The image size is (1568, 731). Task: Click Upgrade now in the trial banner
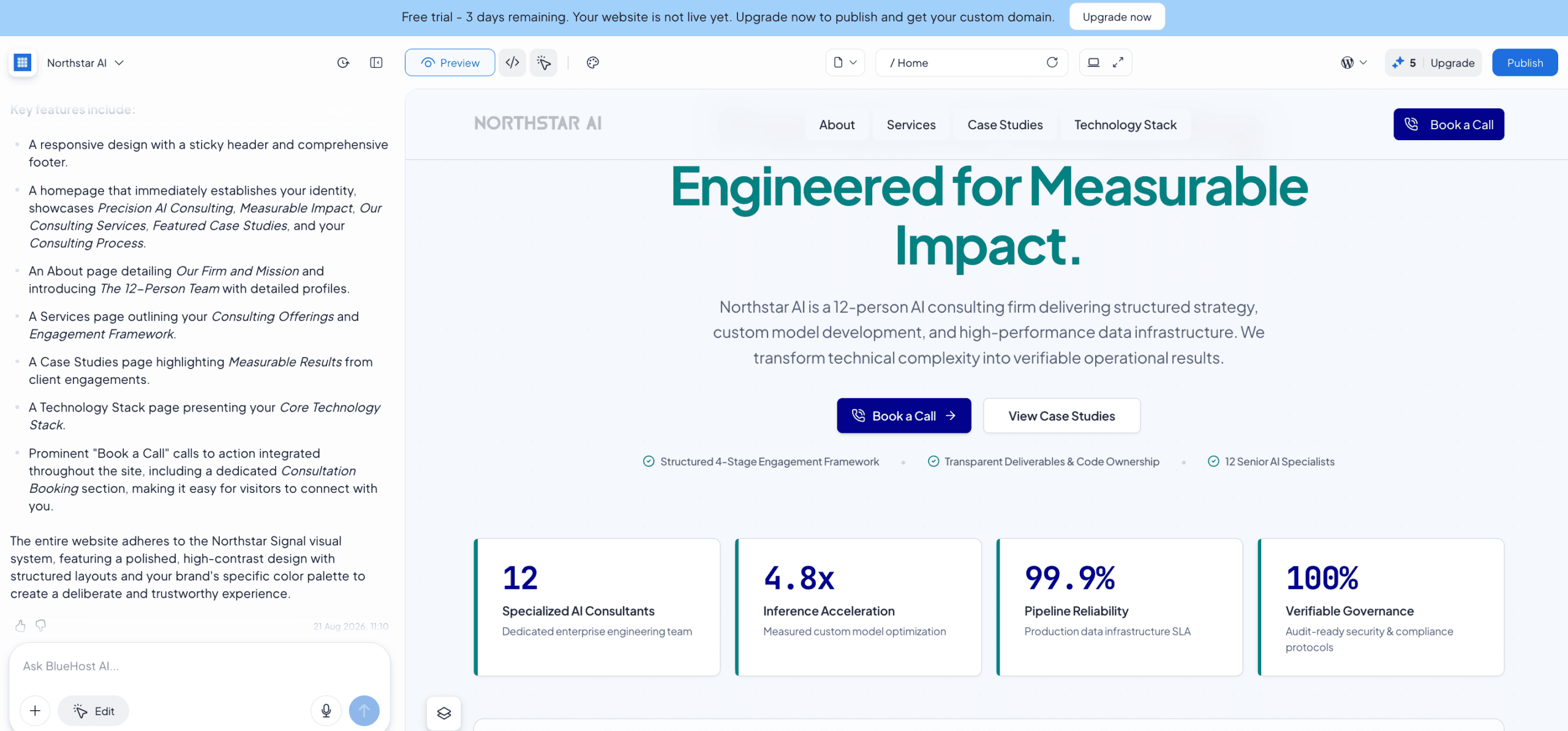[x=1117, y=17]
